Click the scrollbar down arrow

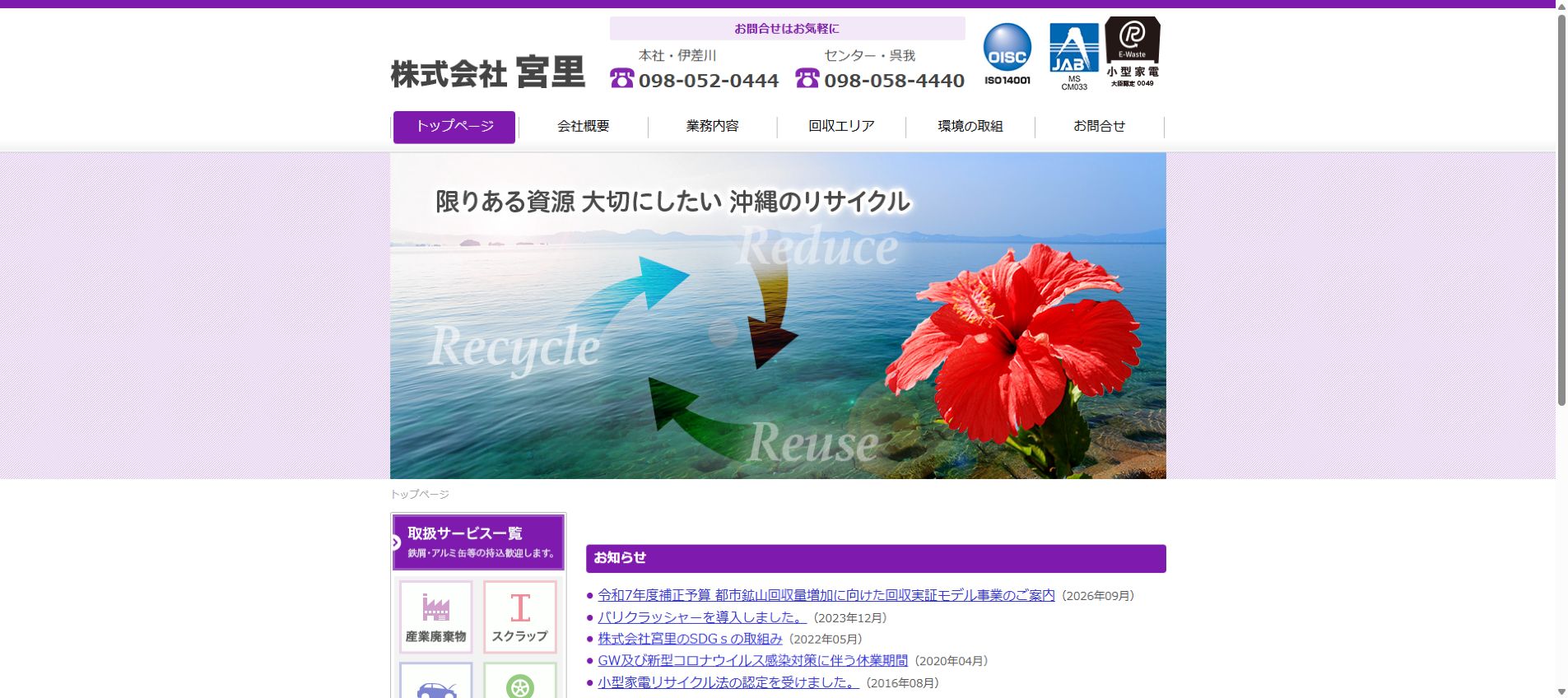[x=1561, y=691]
